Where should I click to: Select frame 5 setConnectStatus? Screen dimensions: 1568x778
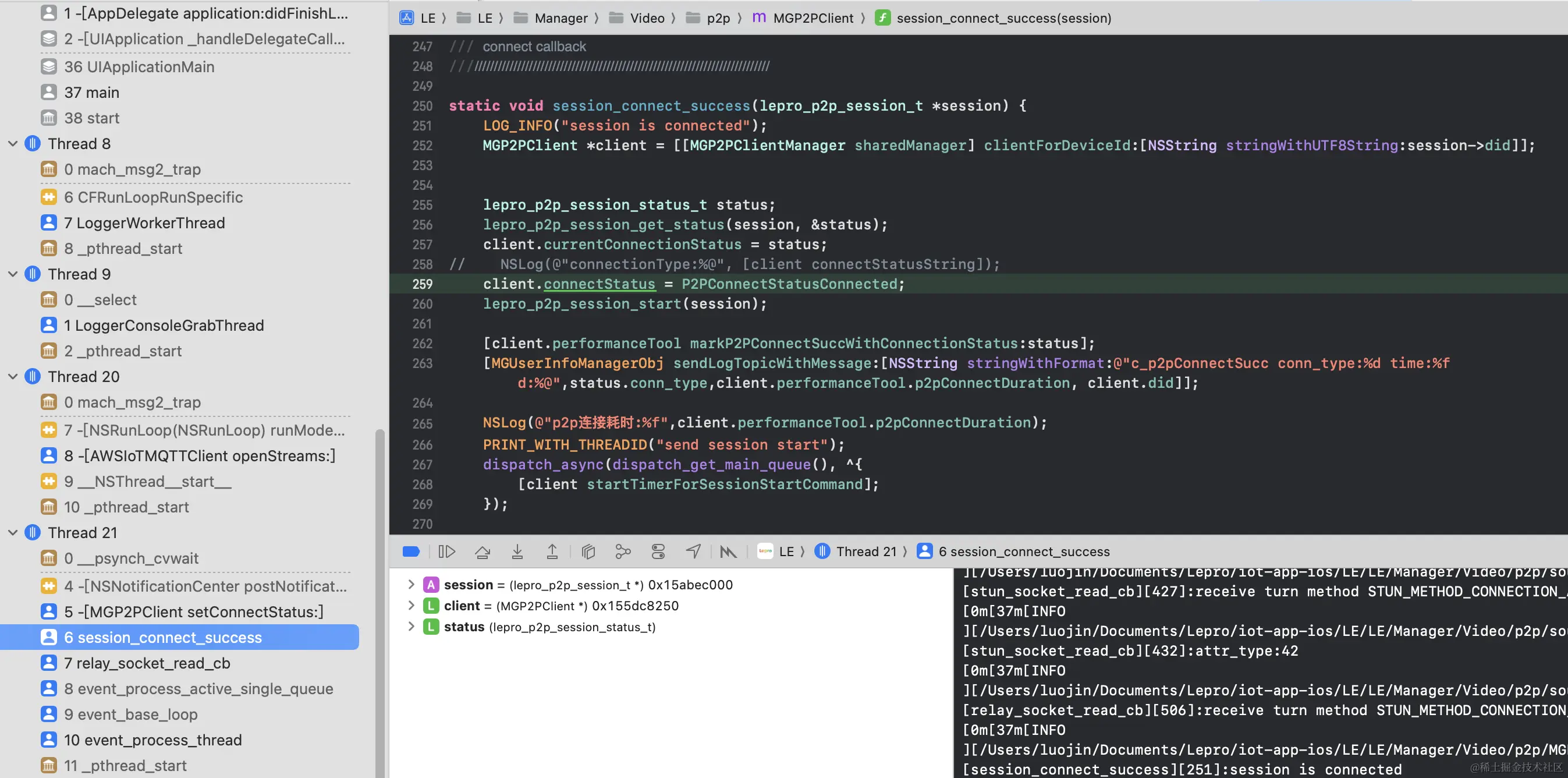194,611
